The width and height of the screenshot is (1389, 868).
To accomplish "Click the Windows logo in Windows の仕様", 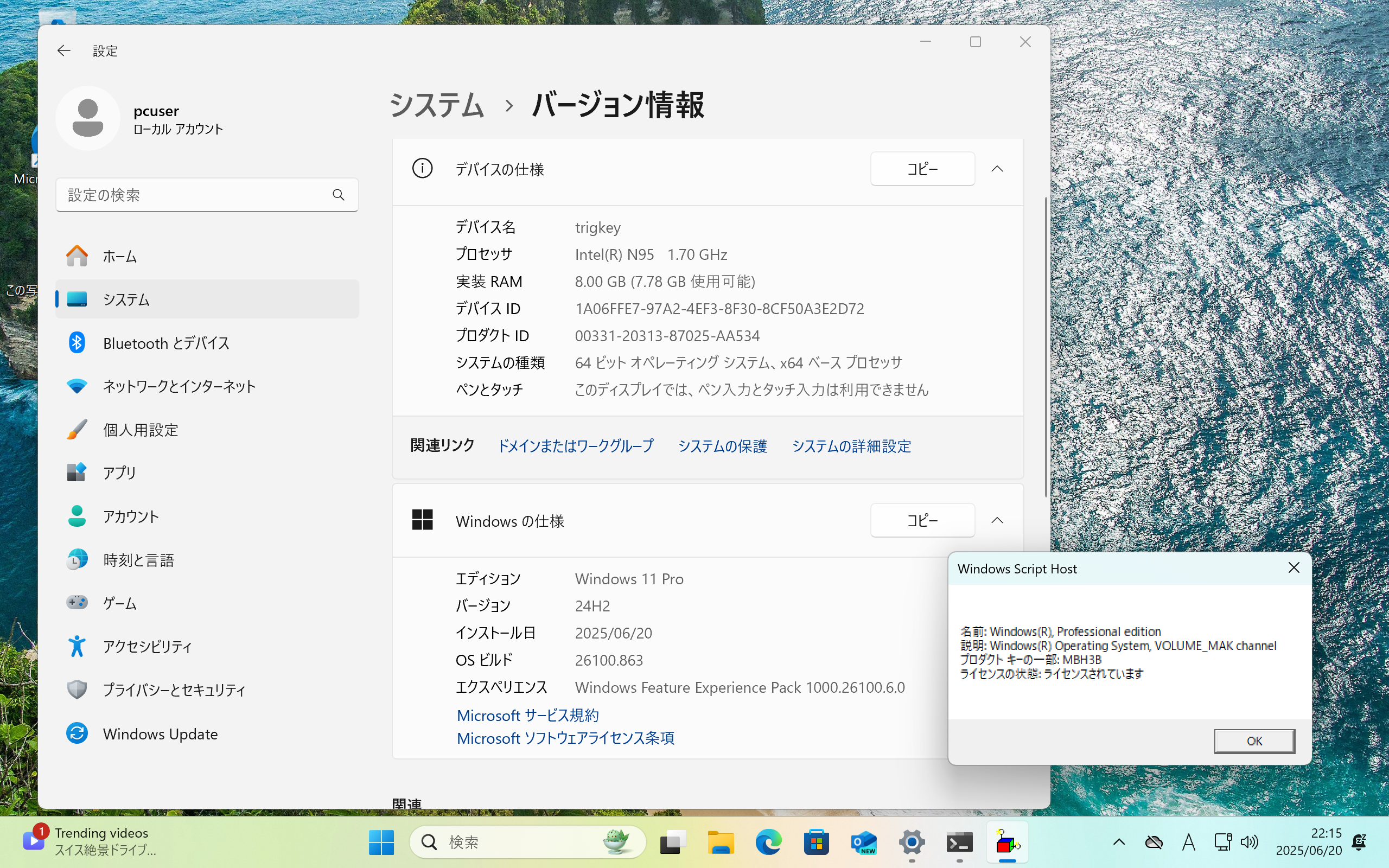I will [423, 520].
